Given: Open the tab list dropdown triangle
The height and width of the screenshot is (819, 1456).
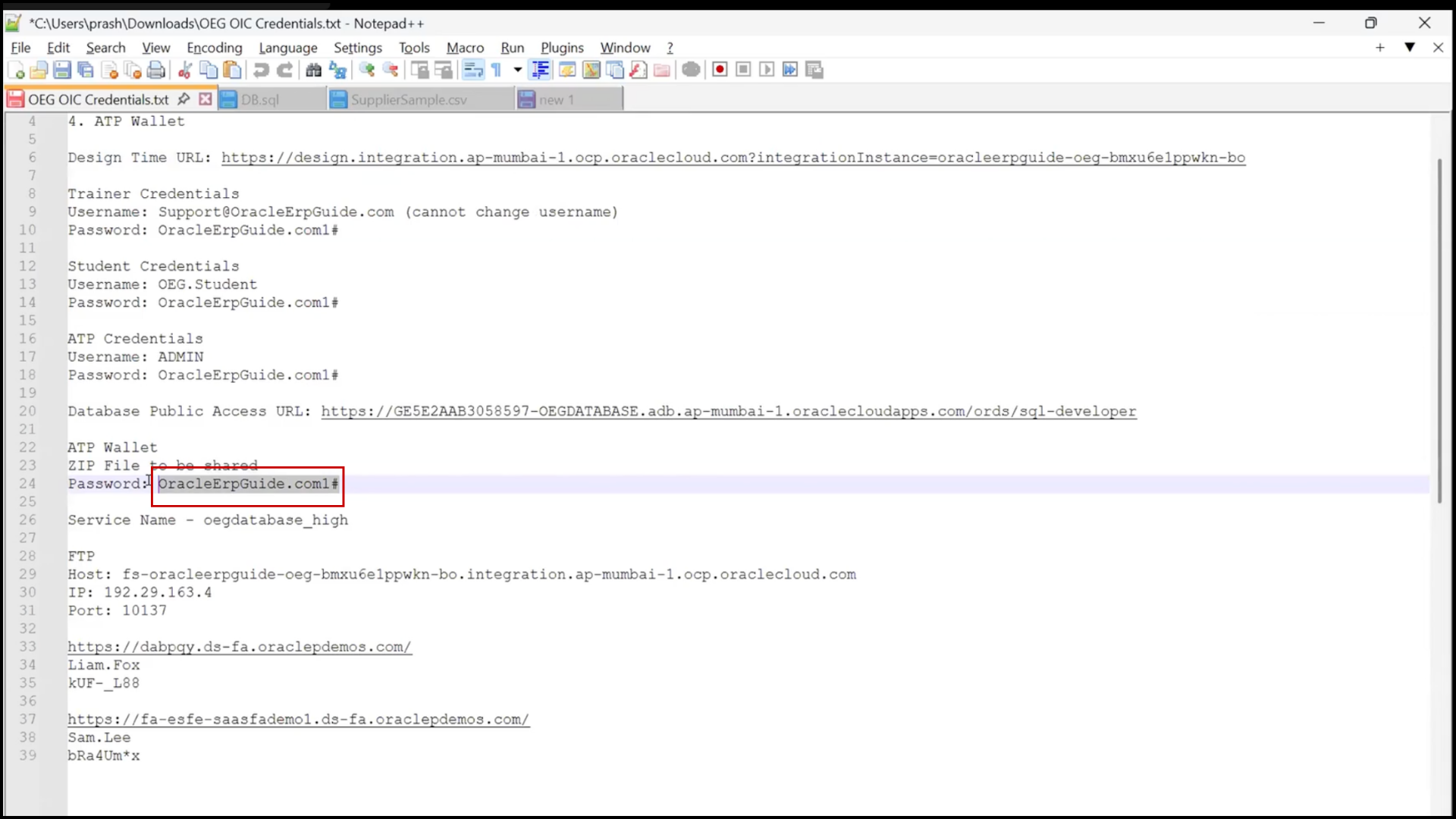Looking at the screenshot, I should coord(1410,47).
